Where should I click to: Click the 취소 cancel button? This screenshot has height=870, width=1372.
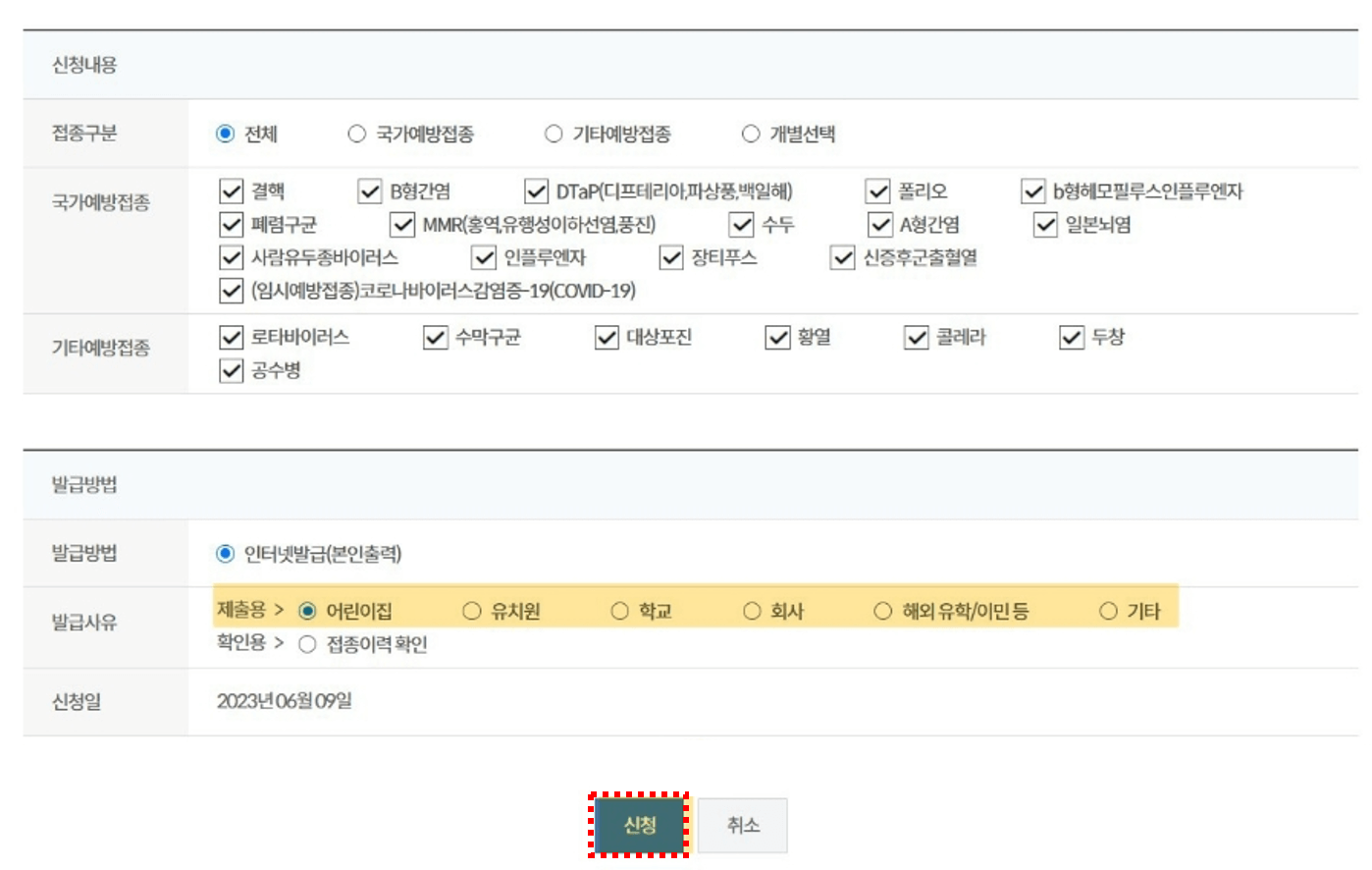pyautogui.click(x=744, y=825)
